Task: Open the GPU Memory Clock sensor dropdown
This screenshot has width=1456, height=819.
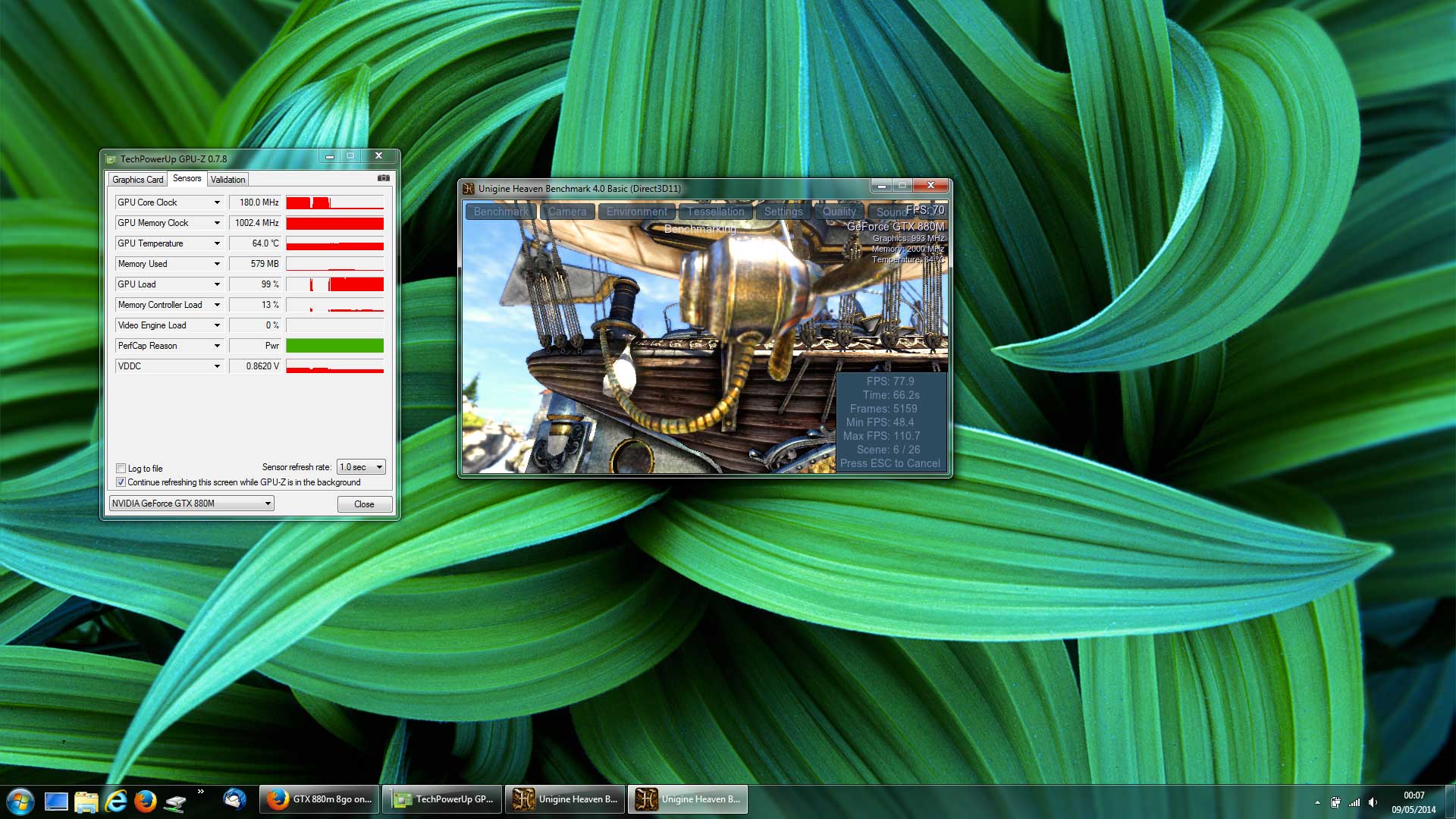Action: [216, 223]
